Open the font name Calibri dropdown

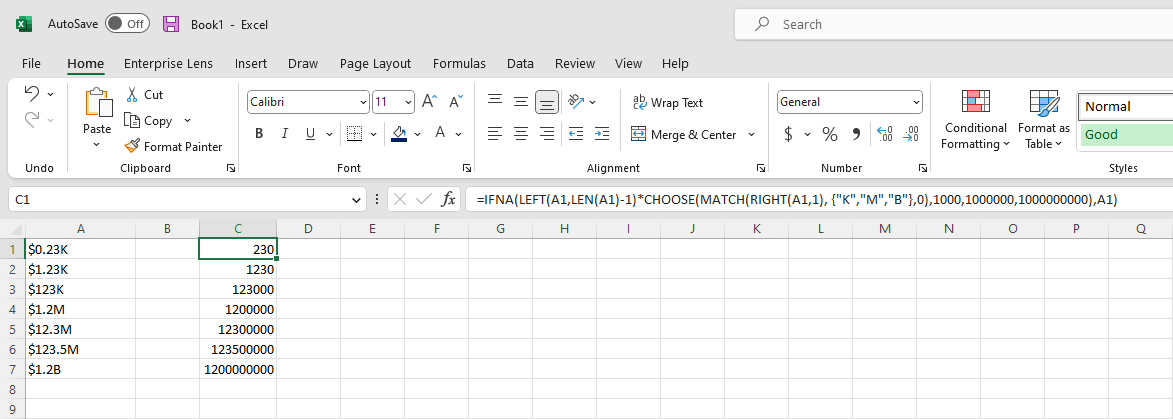click(363, 102)
